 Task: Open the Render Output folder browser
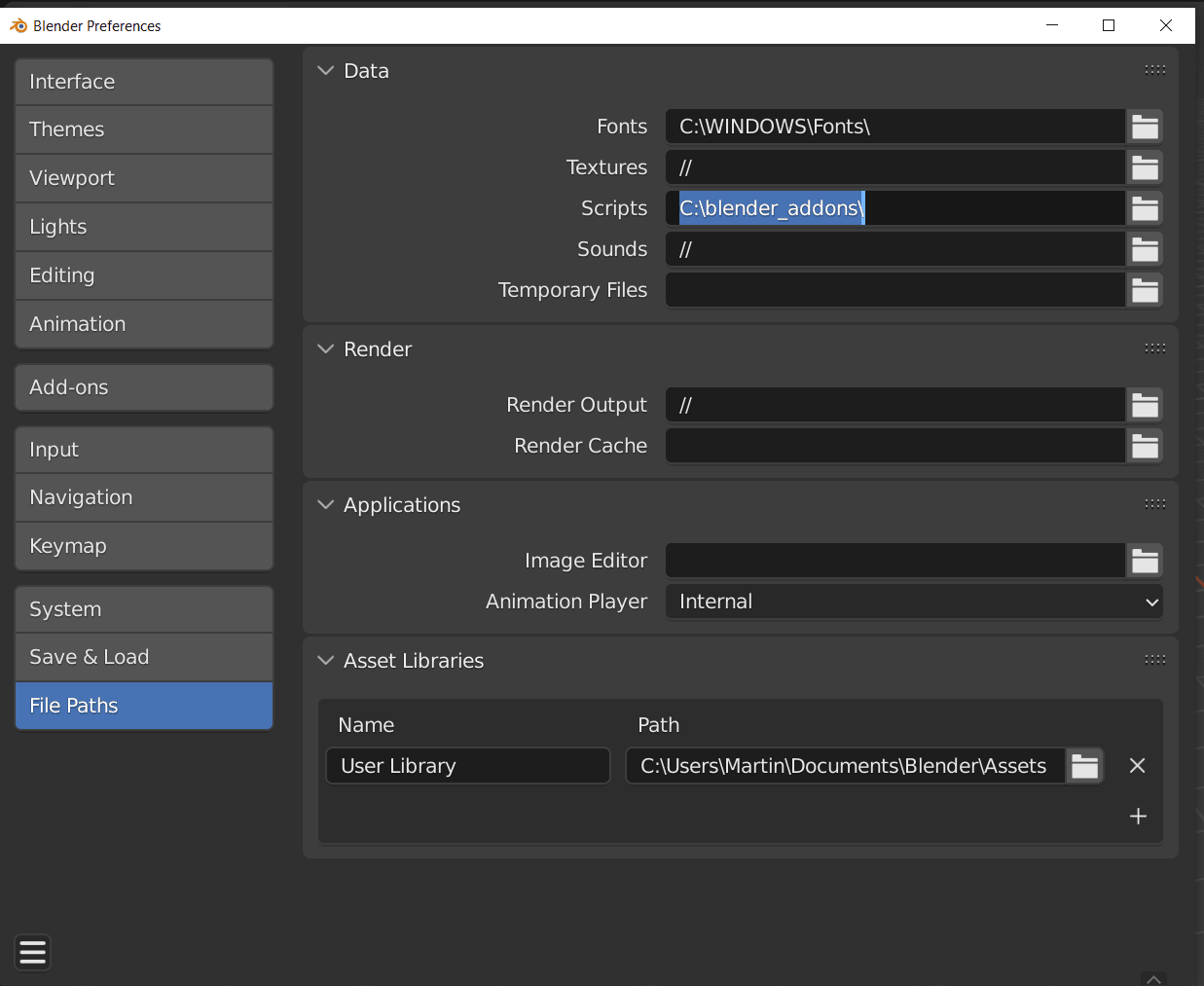pyautogui.click(x=1145, y=405)
